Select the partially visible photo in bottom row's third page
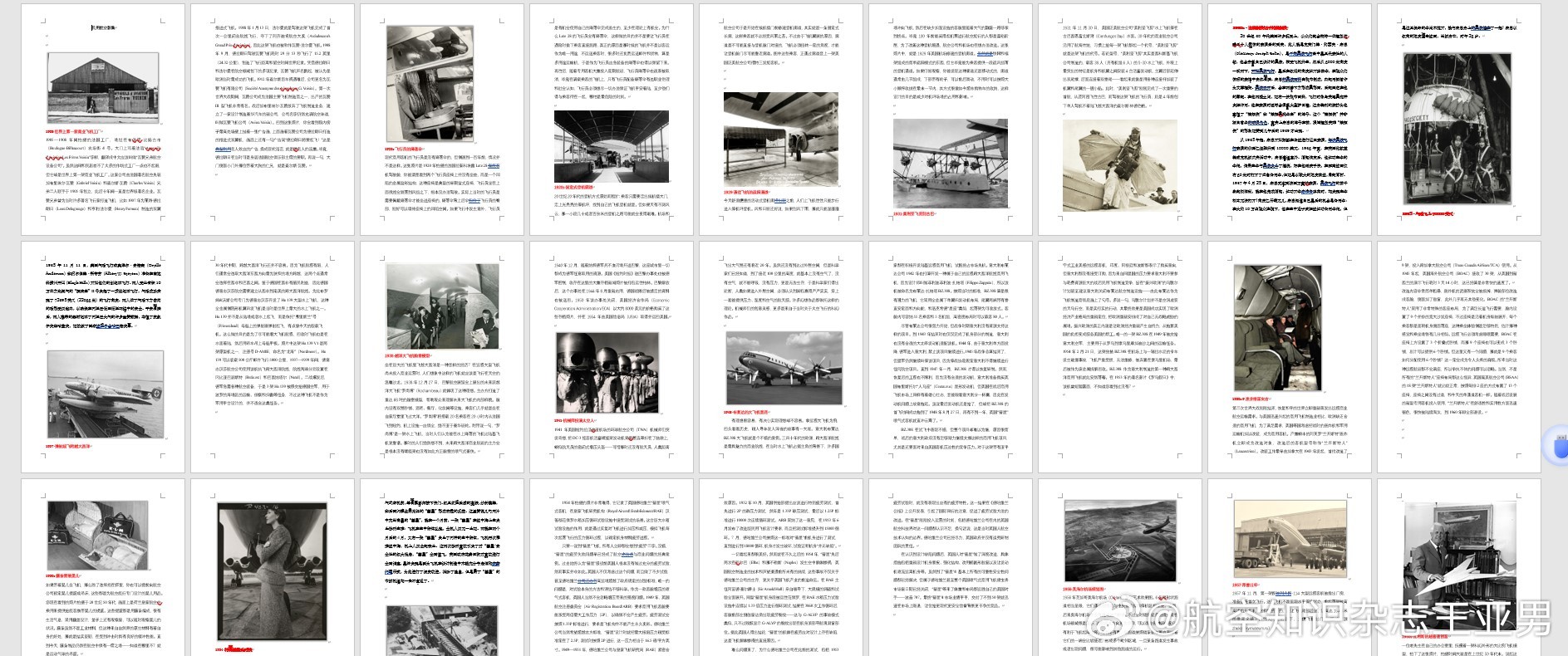Image resolution: width=1568 pixels, height=656 pixels. click(x=440, y=630)
